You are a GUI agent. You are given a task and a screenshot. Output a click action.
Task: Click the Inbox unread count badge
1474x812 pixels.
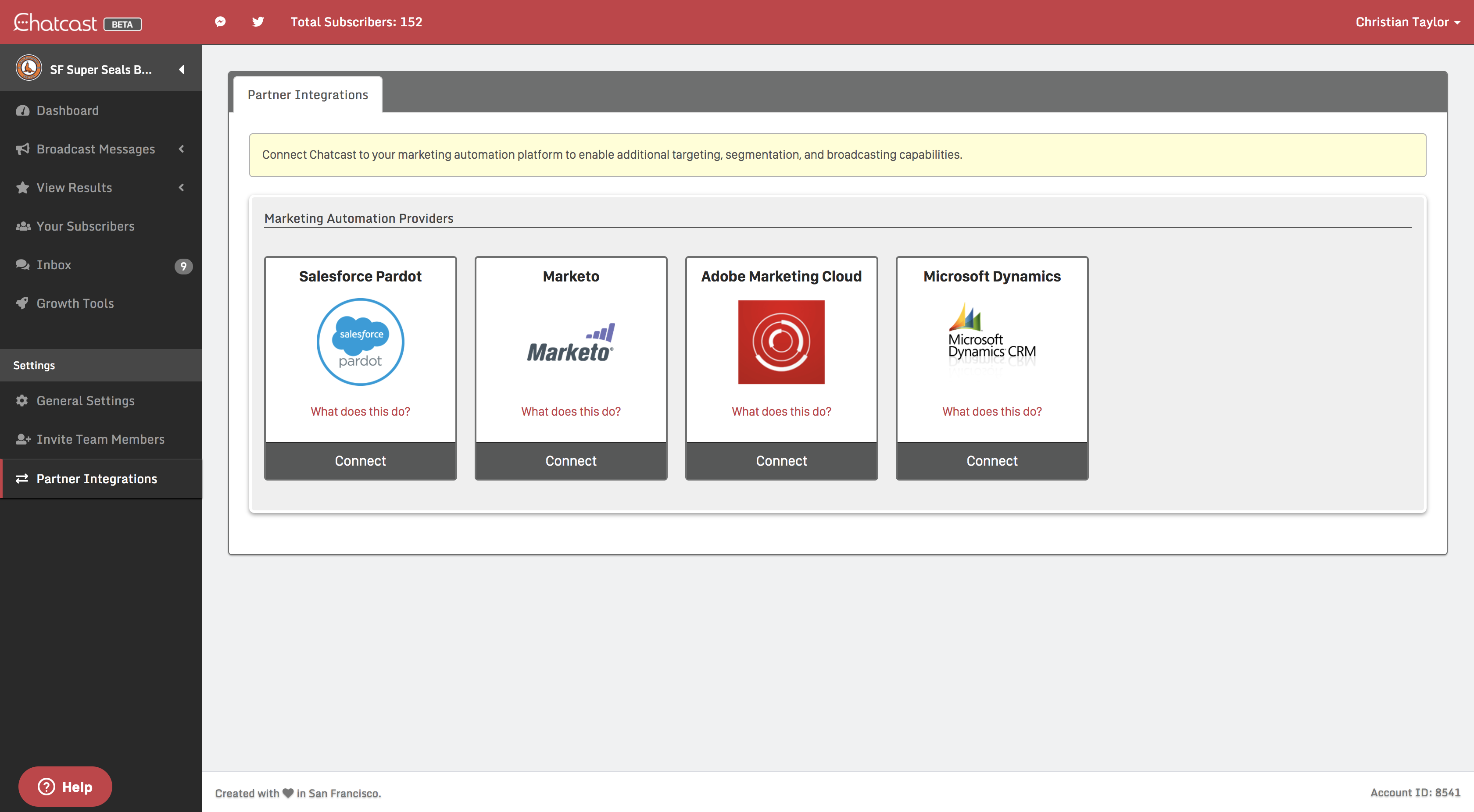click(x=183, y=266)
